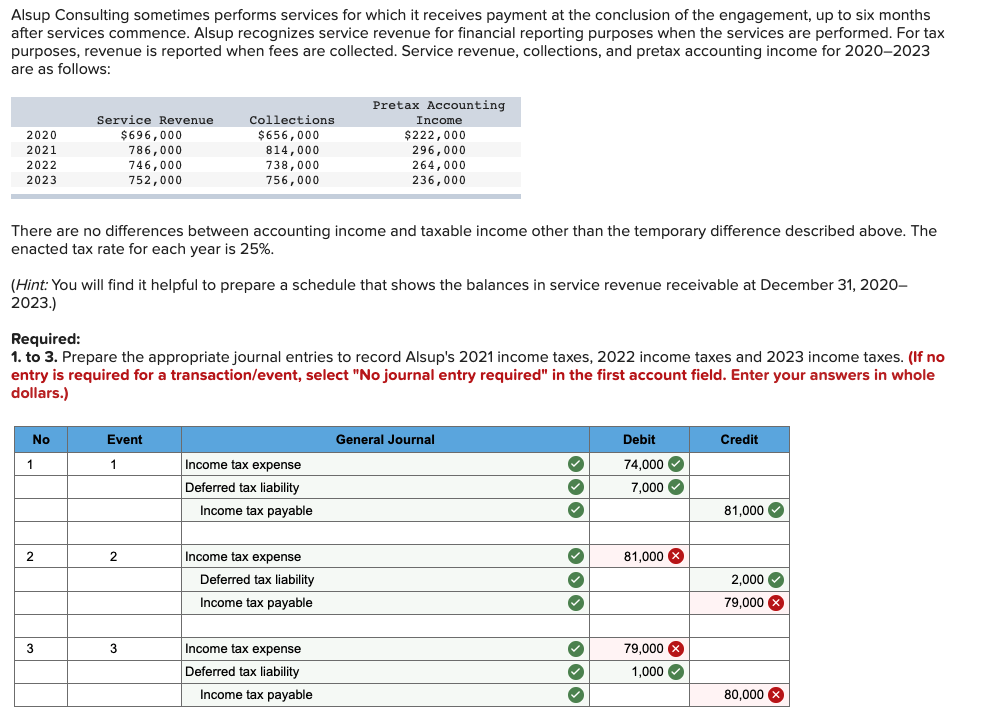Click the 2,000 credit amount field
Image resolution: width=987 pixels, height=722 pixels.
point(740,580)
